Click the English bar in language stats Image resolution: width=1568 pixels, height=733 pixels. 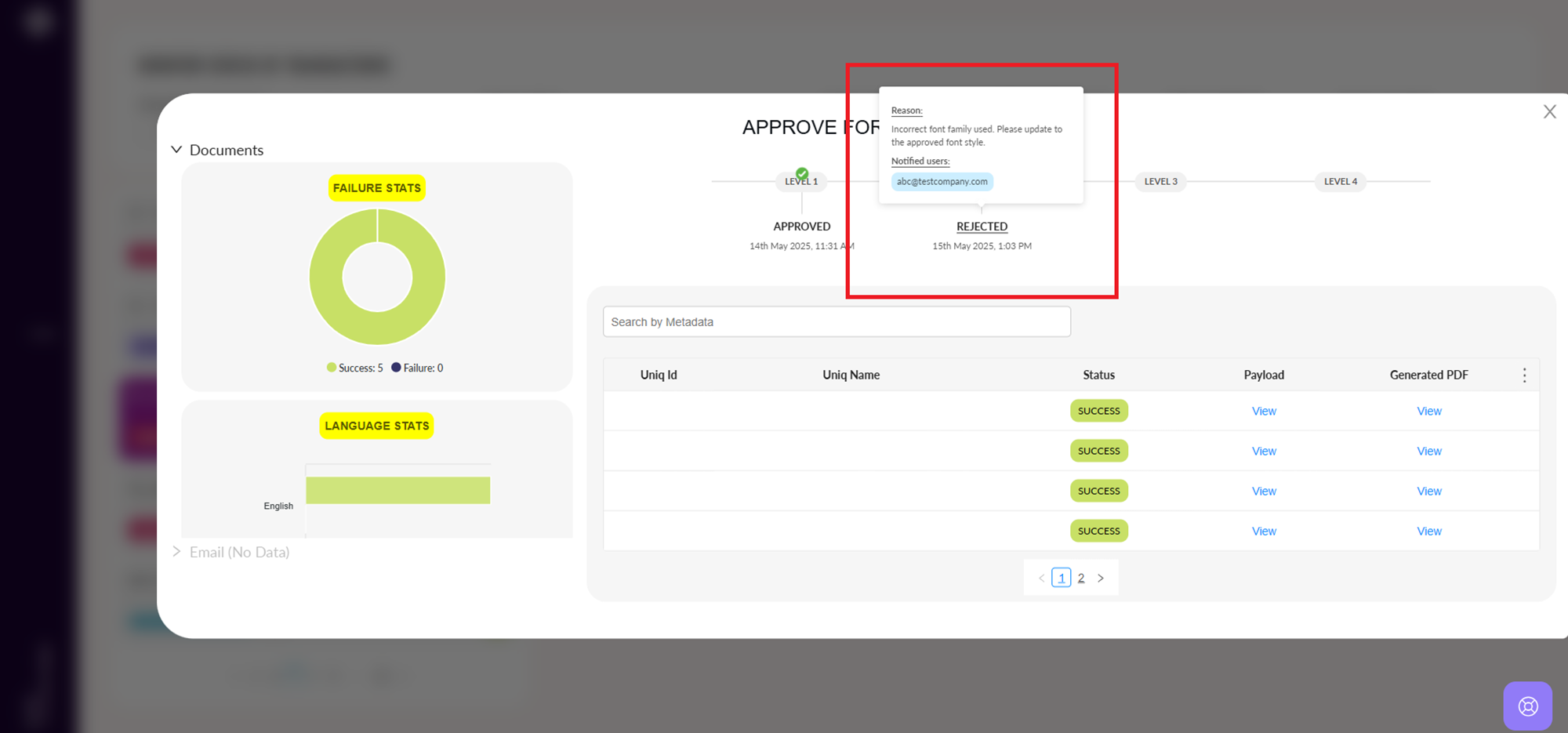[x=397, y=491]
